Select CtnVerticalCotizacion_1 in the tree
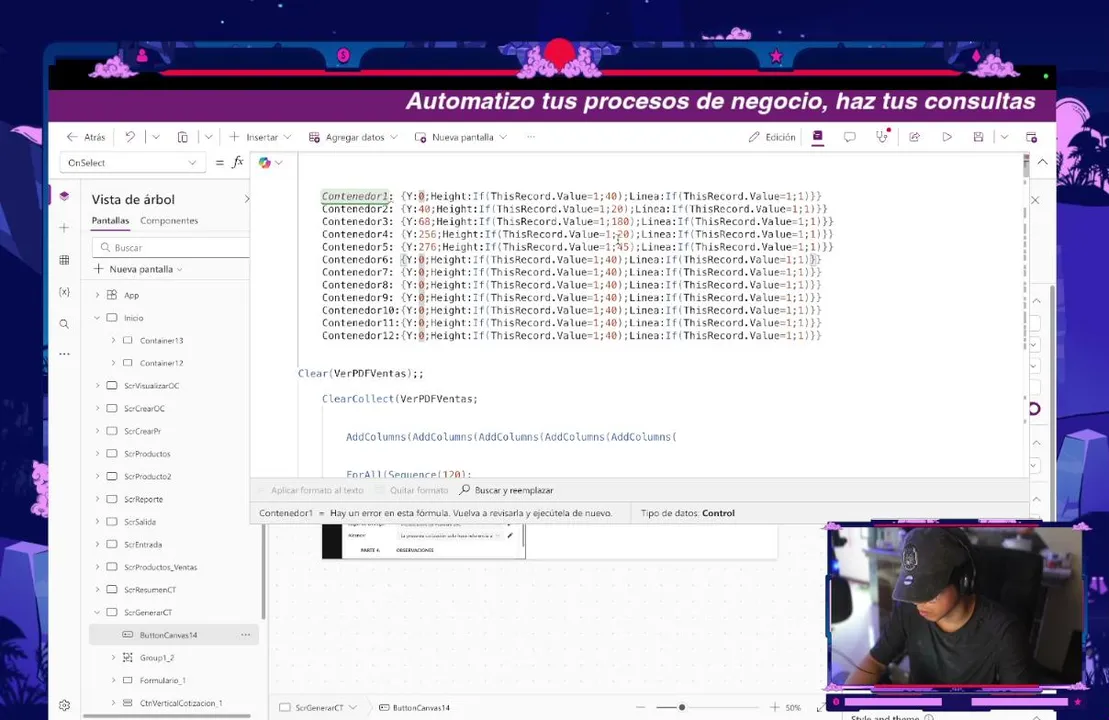This screenshot has height=720, width=1109. pos(181,703)
